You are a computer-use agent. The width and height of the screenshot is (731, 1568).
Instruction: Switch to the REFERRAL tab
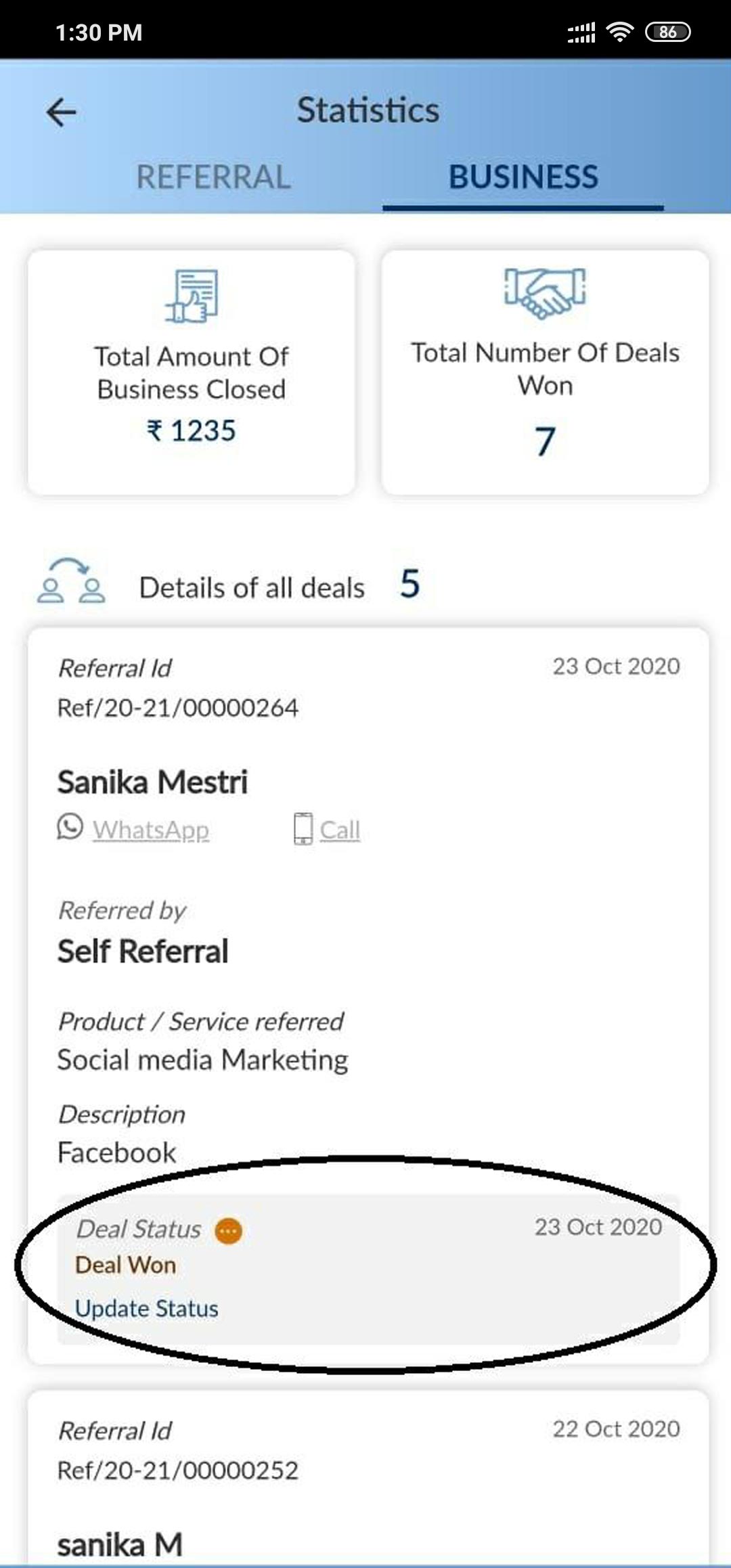[x=213, y=177]
